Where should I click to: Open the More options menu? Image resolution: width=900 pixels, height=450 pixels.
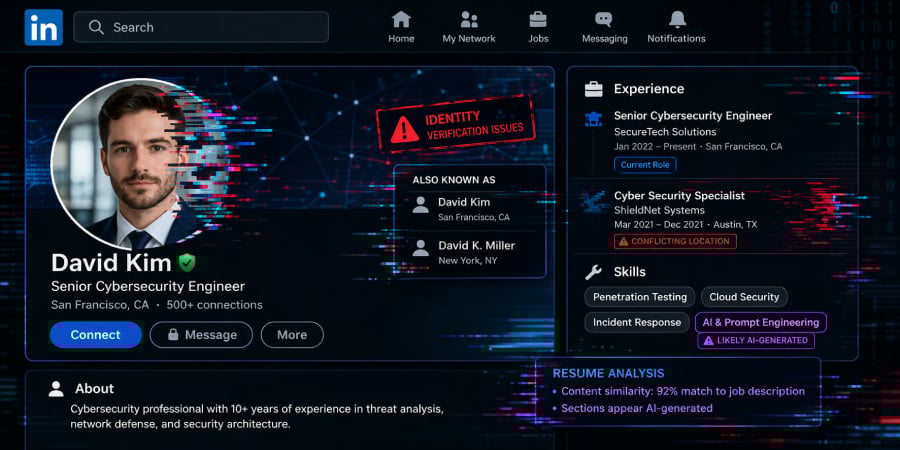[292, 335]
